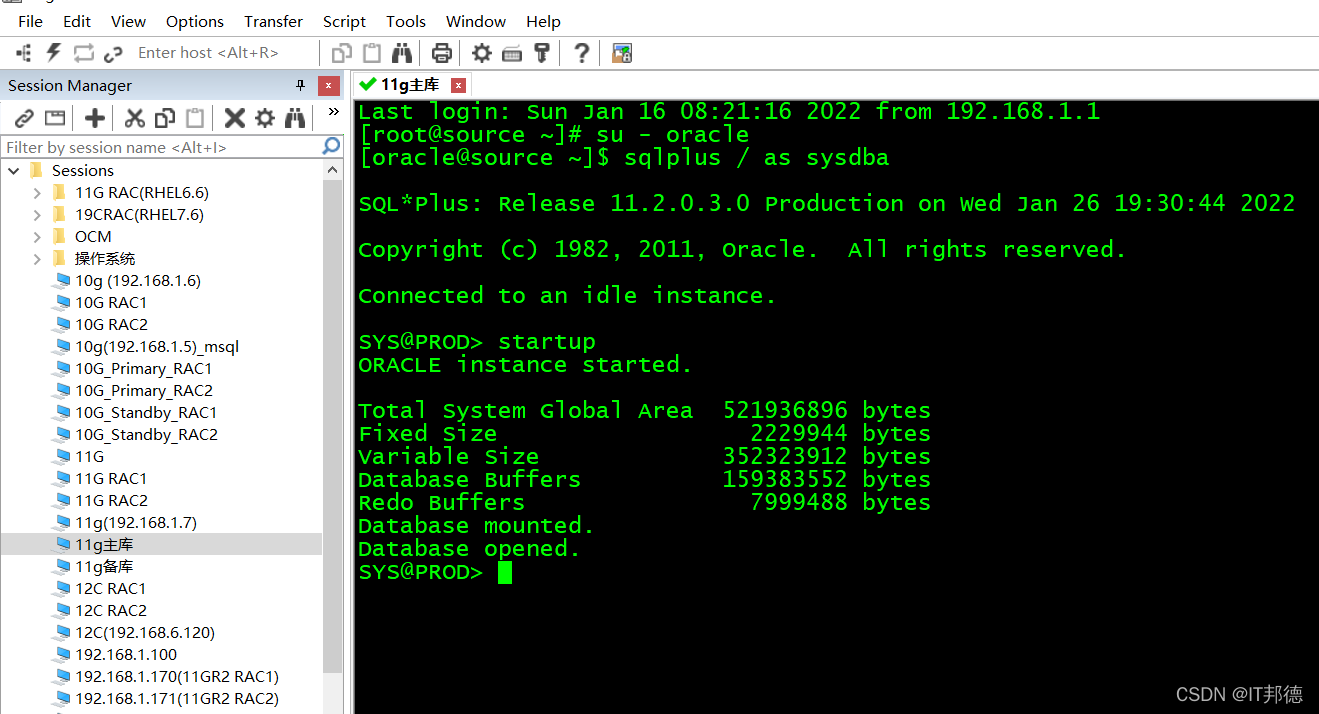Expand the 操作系统 folder
The width and height of the screenshot is (1319, 714).
[x=37, y=258]
